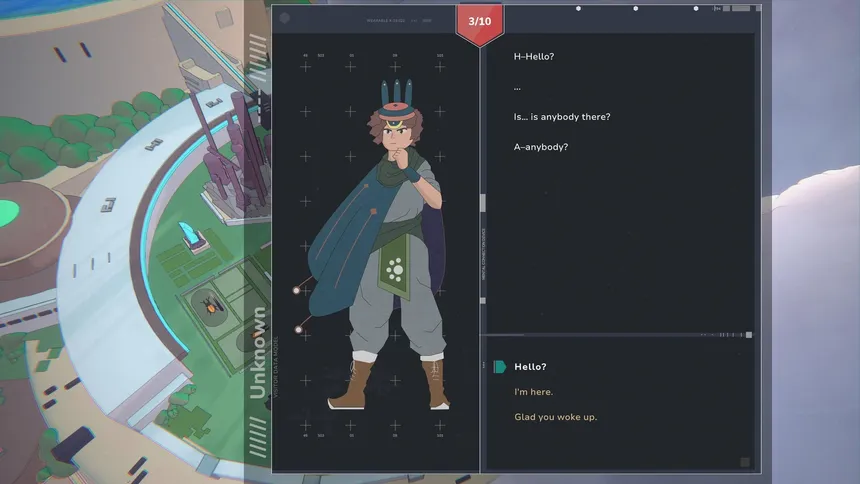The height and width of the screenshot is (484, 860).
Task: Click the small grey square in the top-right header
Action: [726, 9]
